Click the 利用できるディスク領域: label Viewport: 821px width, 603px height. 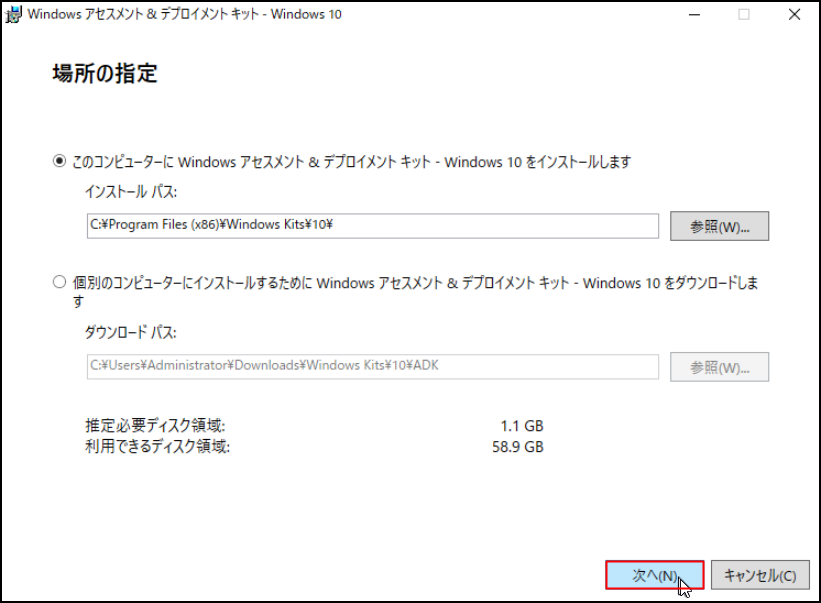coord(158,446)
